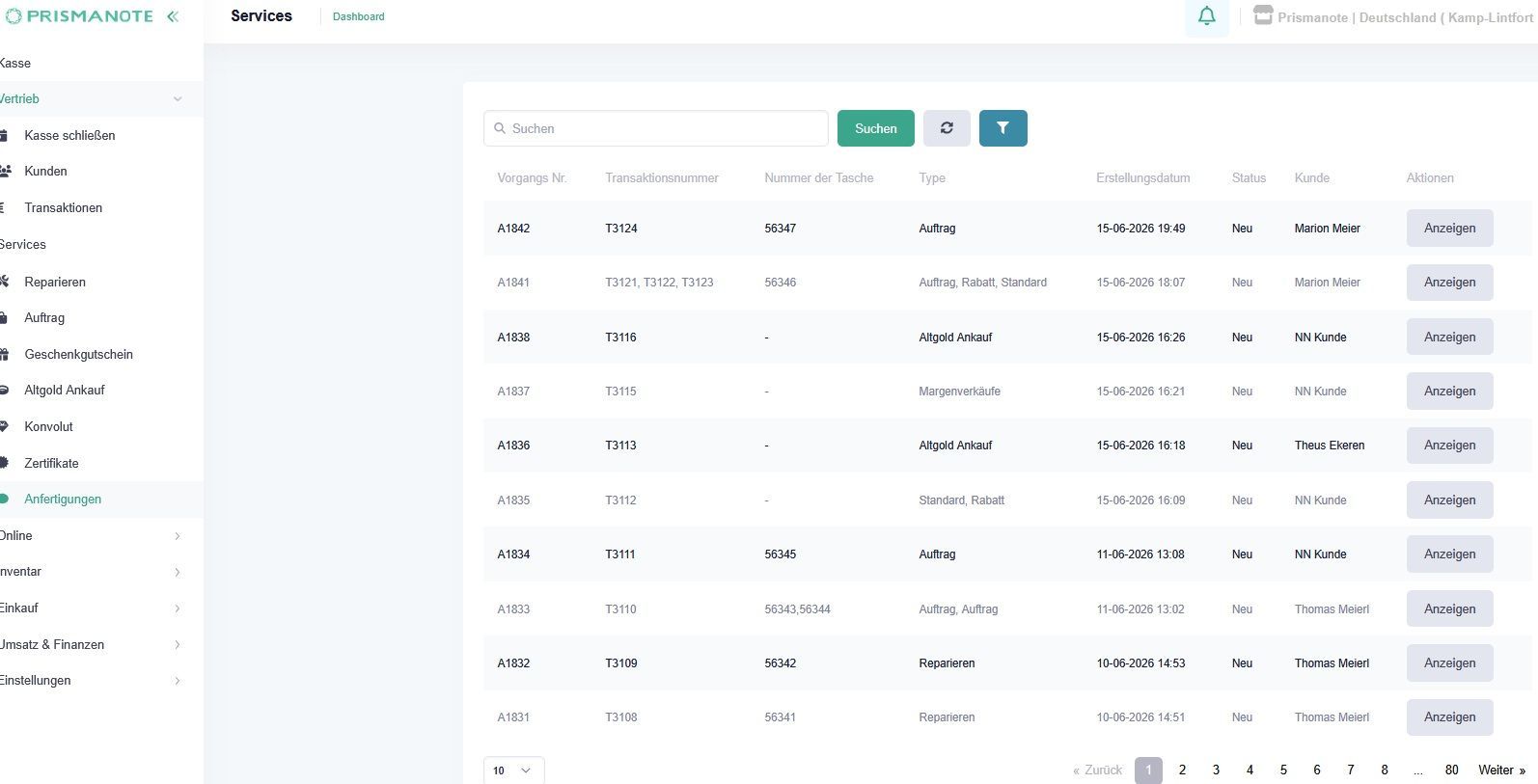This screenshot has height=784, width=1538.
Task: Click the Kunden people icon
Action: tap(5, 172)
